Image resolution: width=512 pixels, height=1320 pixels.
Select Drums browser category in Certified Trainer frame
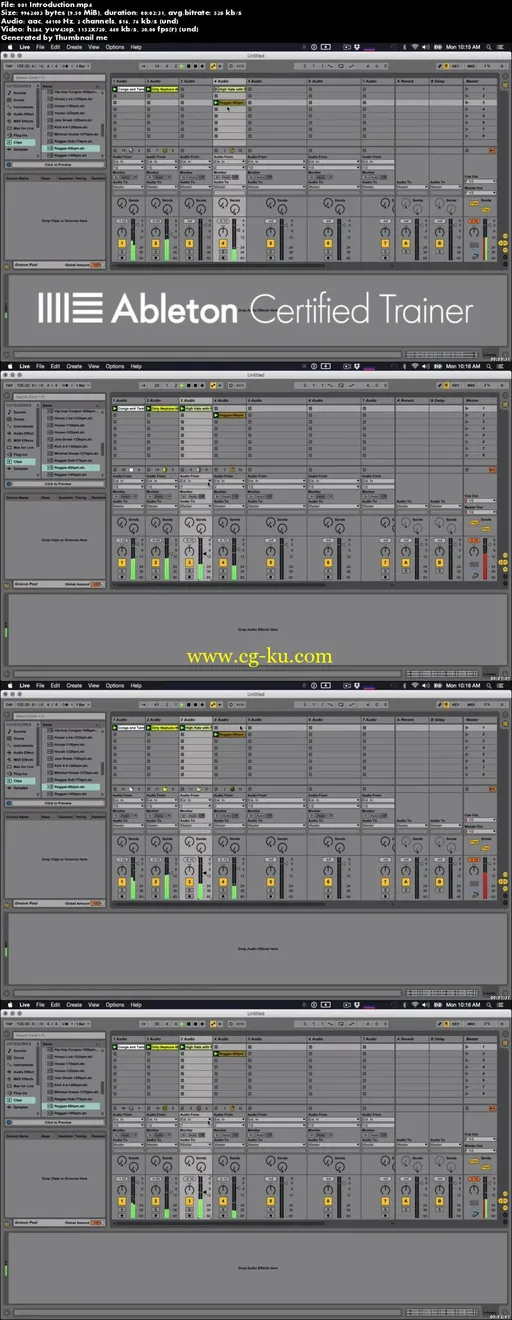point(21,101)
